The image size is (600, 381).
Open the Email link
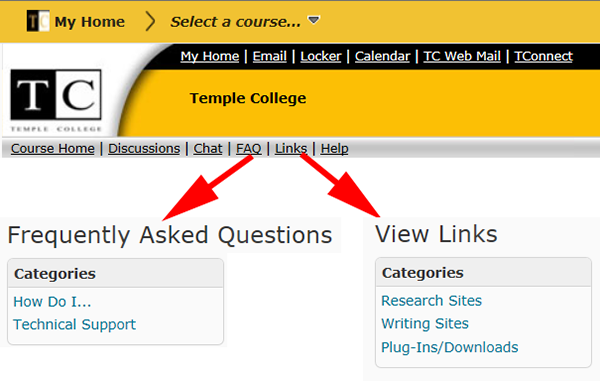click(269, 56)
